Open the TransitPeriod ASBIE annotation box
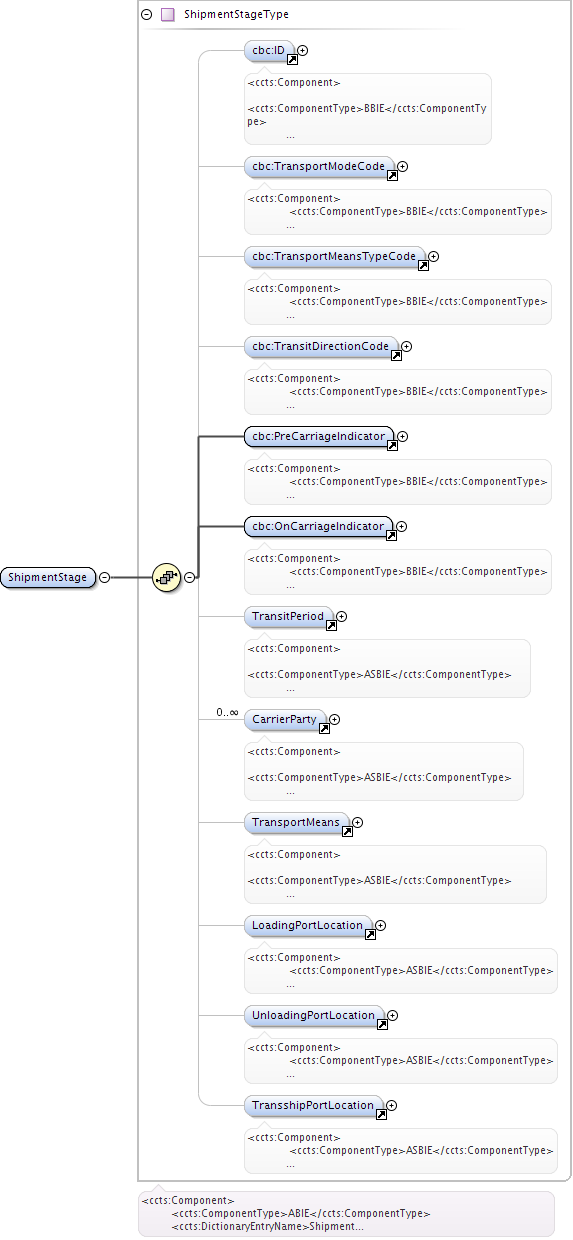This screenshot has width=573, height=1240. click(x=387, y=668)
